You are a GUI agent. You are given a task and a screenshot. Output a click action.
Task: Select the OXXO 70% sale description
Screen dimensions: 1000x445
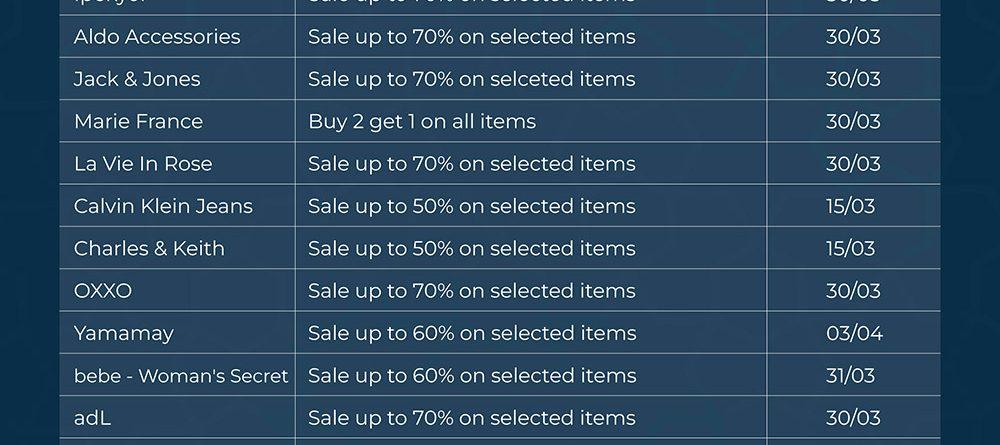(x=472, y=291)
